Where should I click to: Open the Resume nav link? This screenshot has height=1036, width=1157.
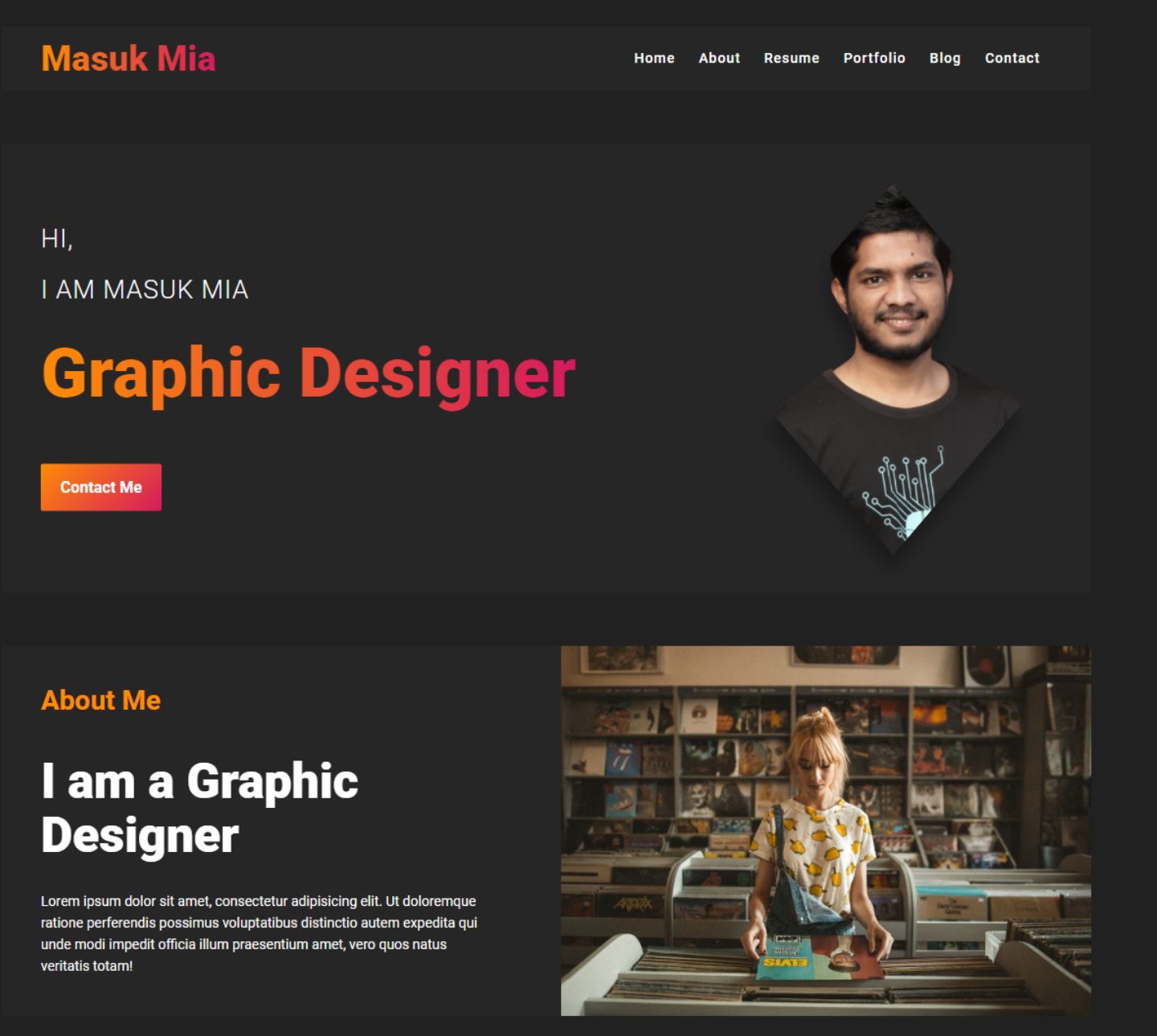point(791,58)
